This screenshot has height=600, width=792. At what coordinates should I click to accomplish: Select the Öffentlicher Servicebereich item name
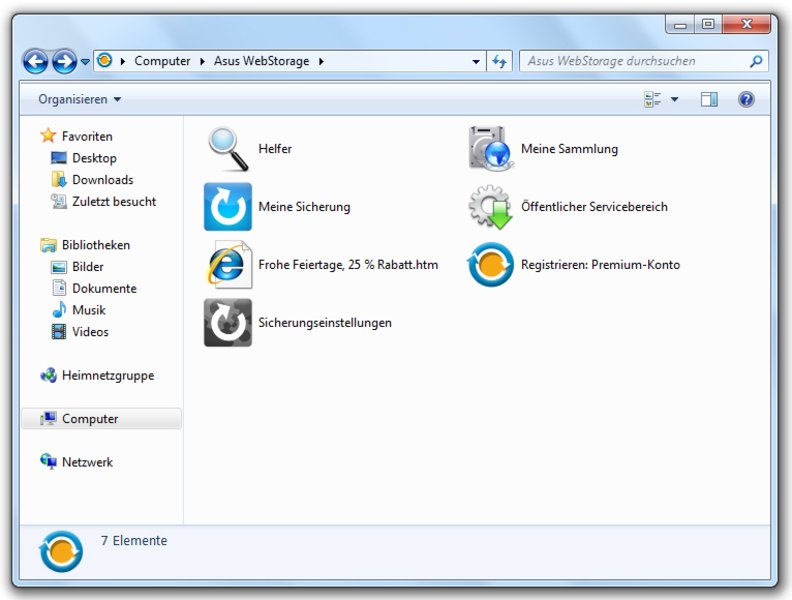(594, 207)
